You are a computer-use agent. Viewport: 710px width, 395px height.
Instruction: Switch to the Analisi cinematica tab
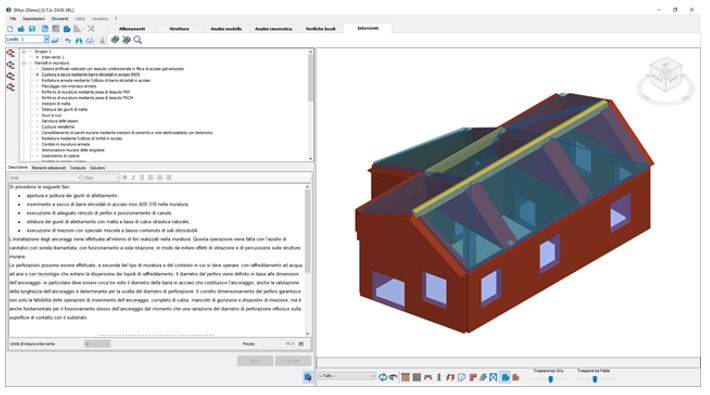(x=273, y=29)
